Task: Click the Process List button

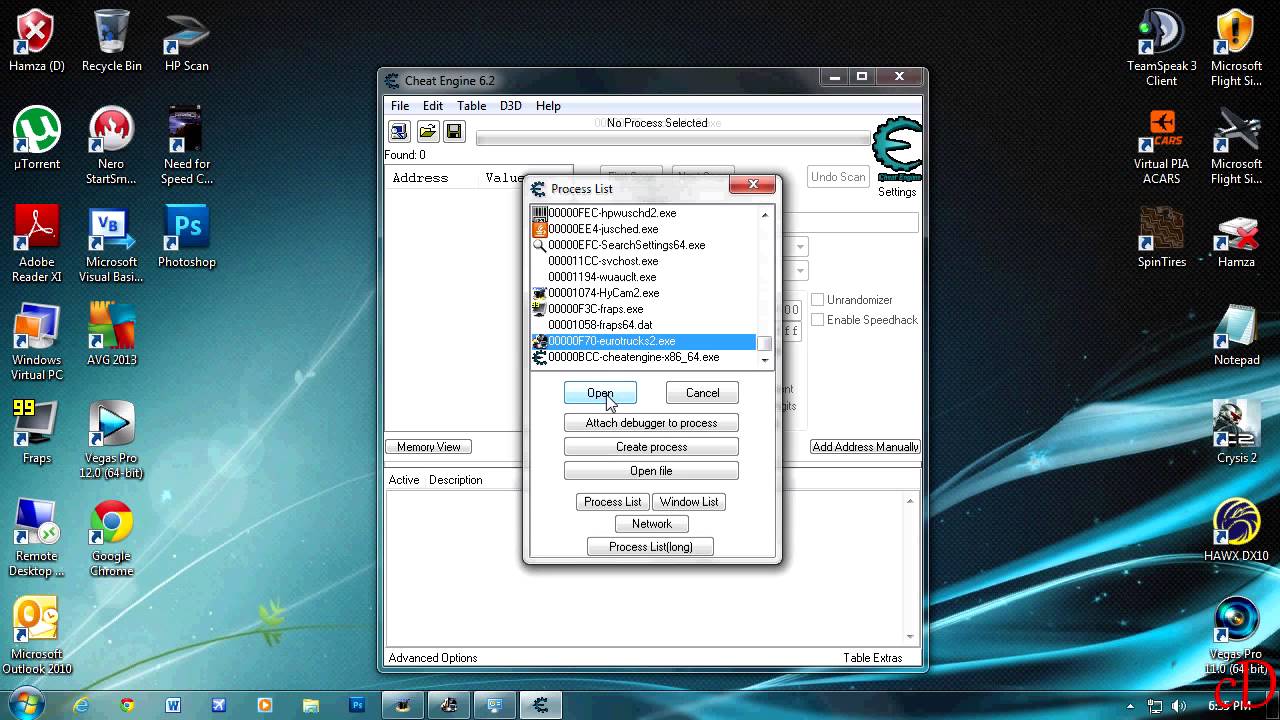Action: pos(613,502)
